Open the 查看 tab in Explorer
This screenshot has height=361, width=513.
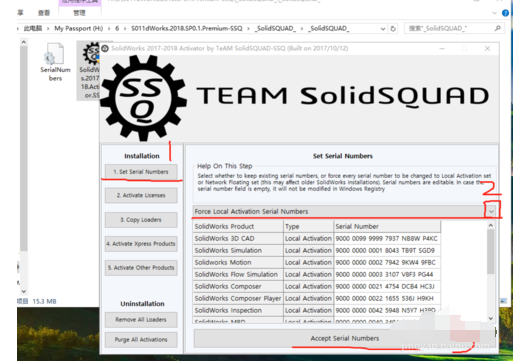pos(44,13)
